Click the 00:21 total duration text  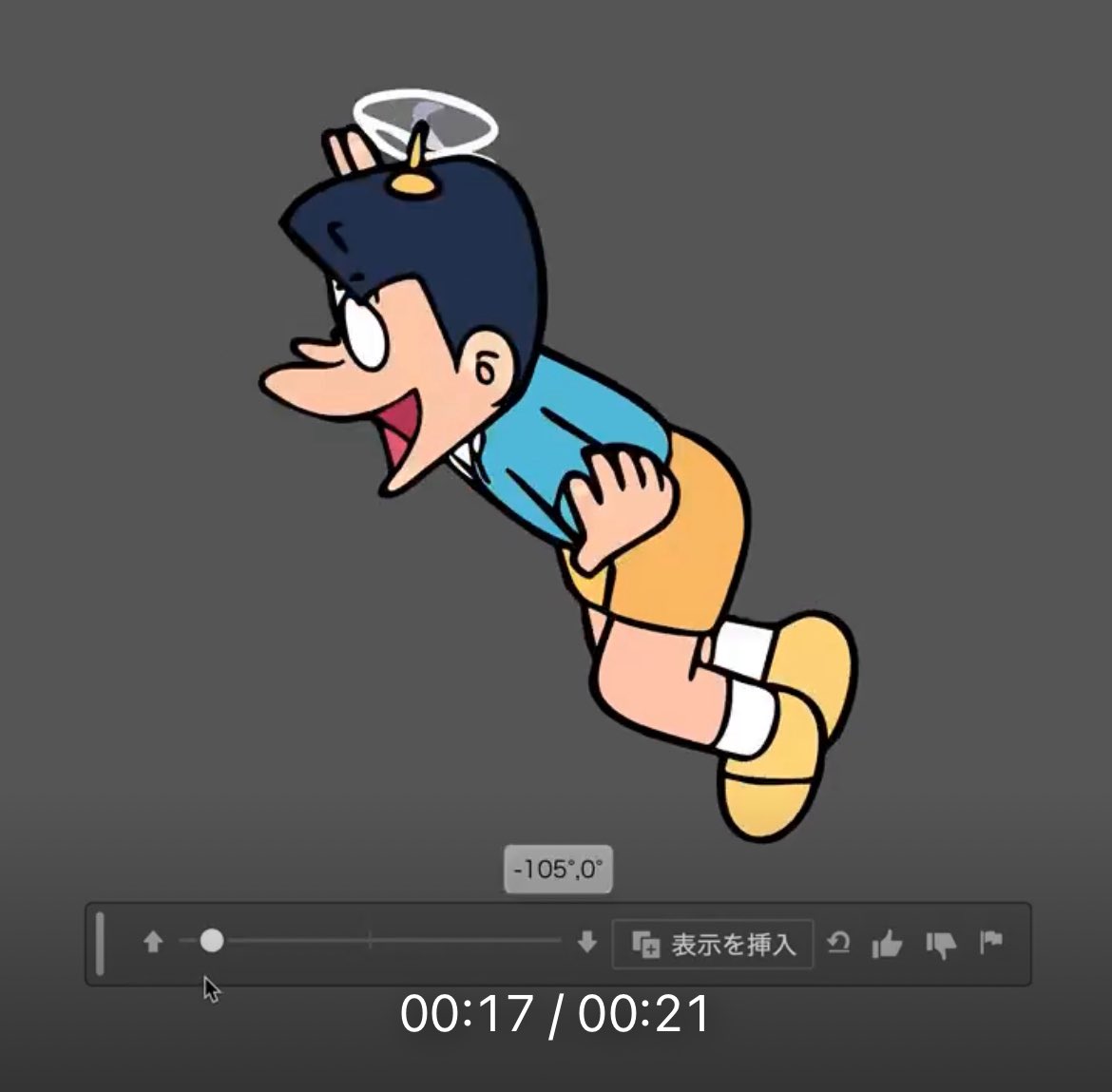point(643,1013)
